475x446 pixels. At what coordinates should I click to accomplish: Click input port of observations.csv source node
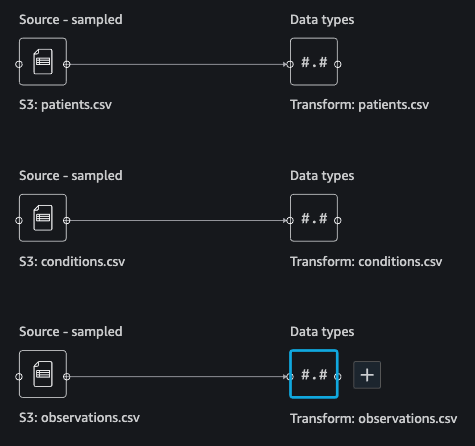pyautogui.click(x=19, y=377)
